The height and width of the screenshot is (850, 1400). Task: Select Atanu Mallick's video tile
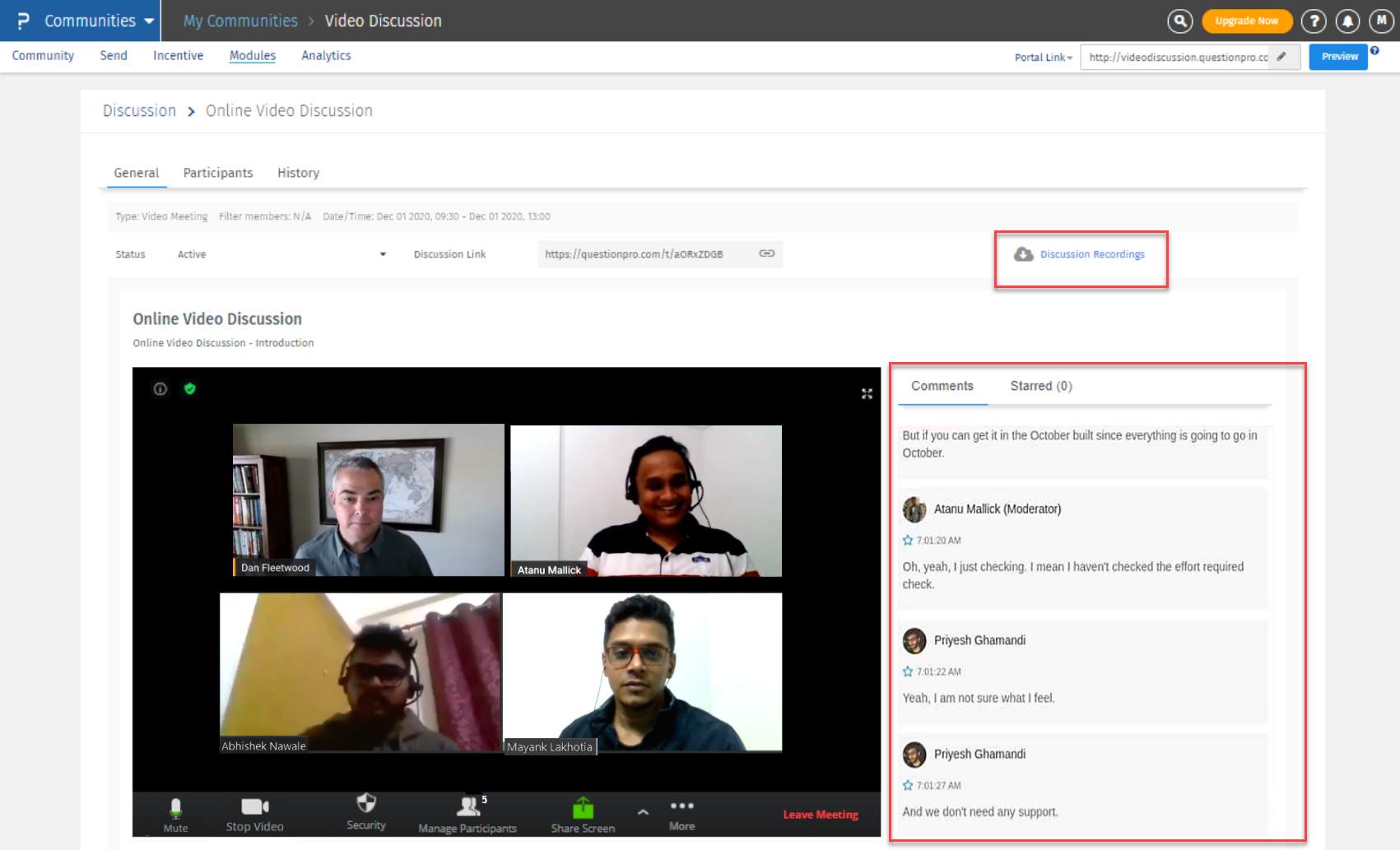646,500
